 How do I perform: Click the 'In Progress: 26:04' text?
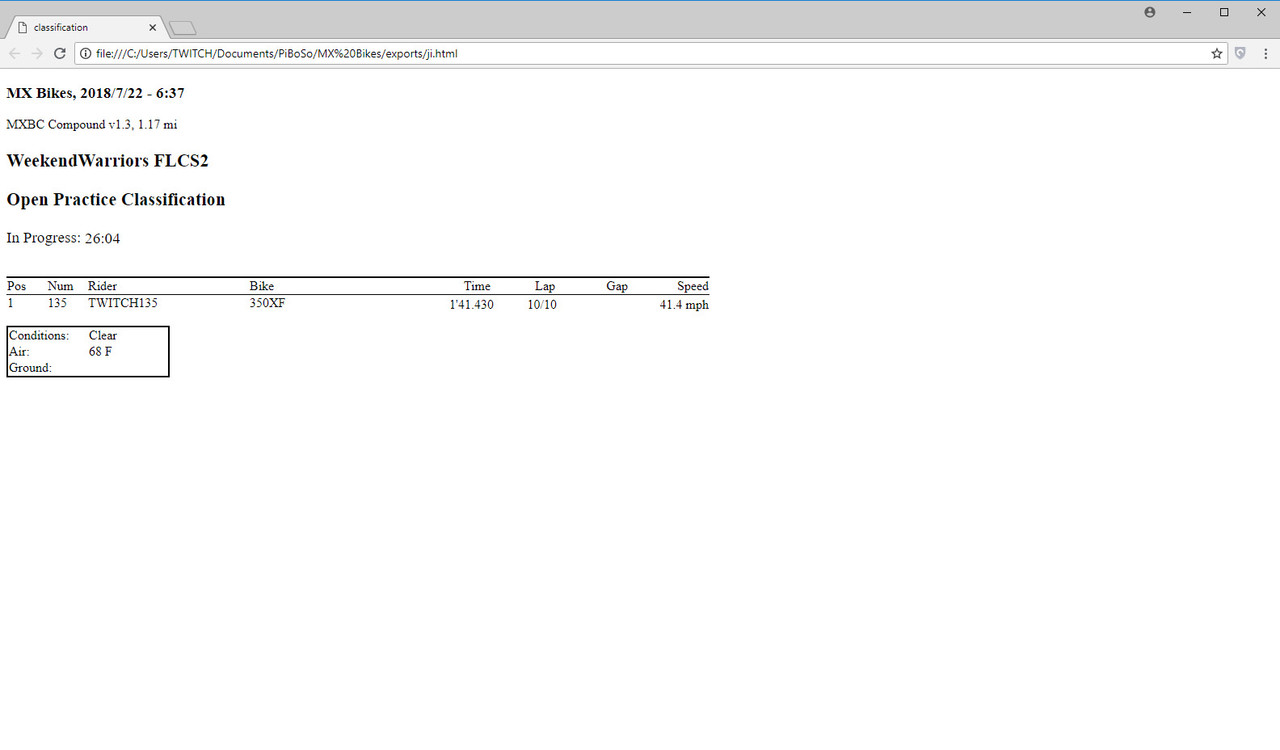pyautogui.click(x=63, y=238)
